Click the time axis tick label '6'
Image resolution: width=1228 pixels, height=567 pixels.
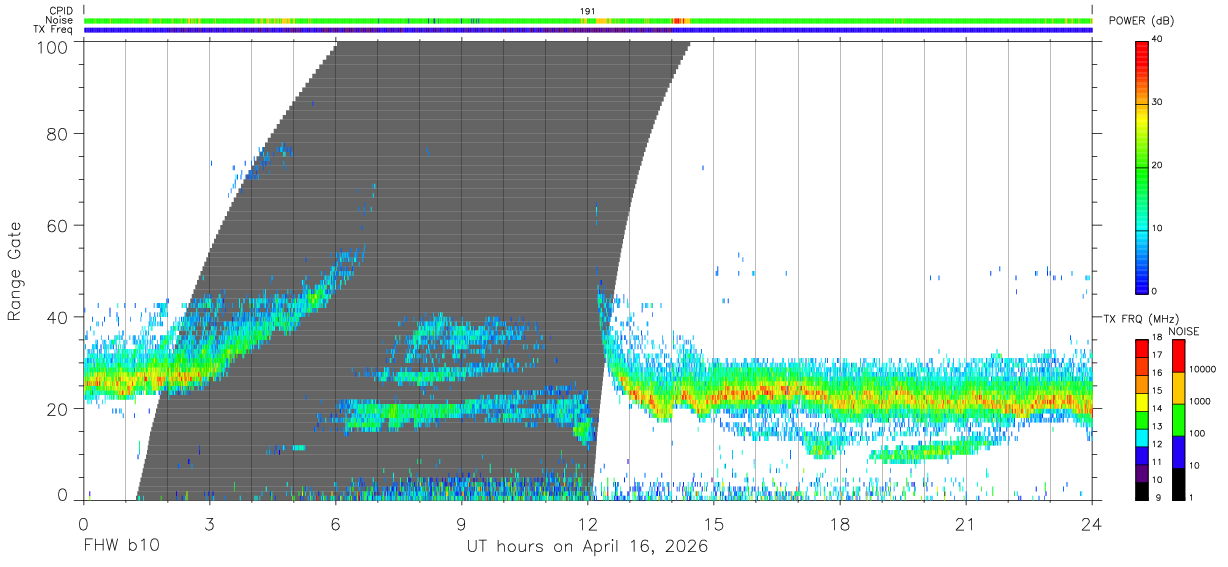[x=335, y=523]
